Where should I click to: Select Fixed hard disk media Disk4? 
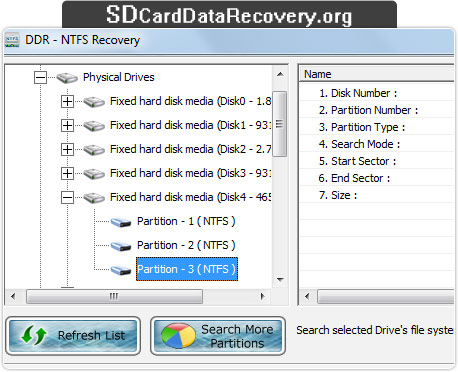[190, 197]
